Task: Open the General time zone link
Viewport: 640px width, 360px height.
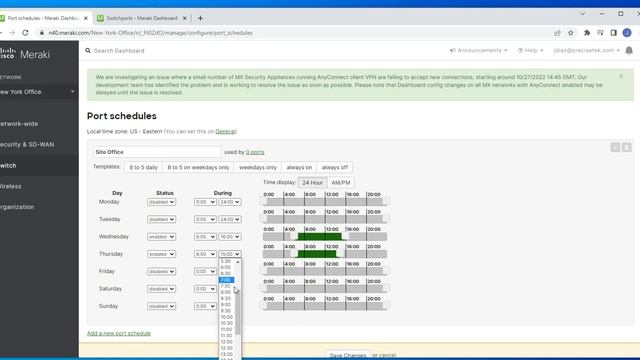Action: tap(225, 131)
